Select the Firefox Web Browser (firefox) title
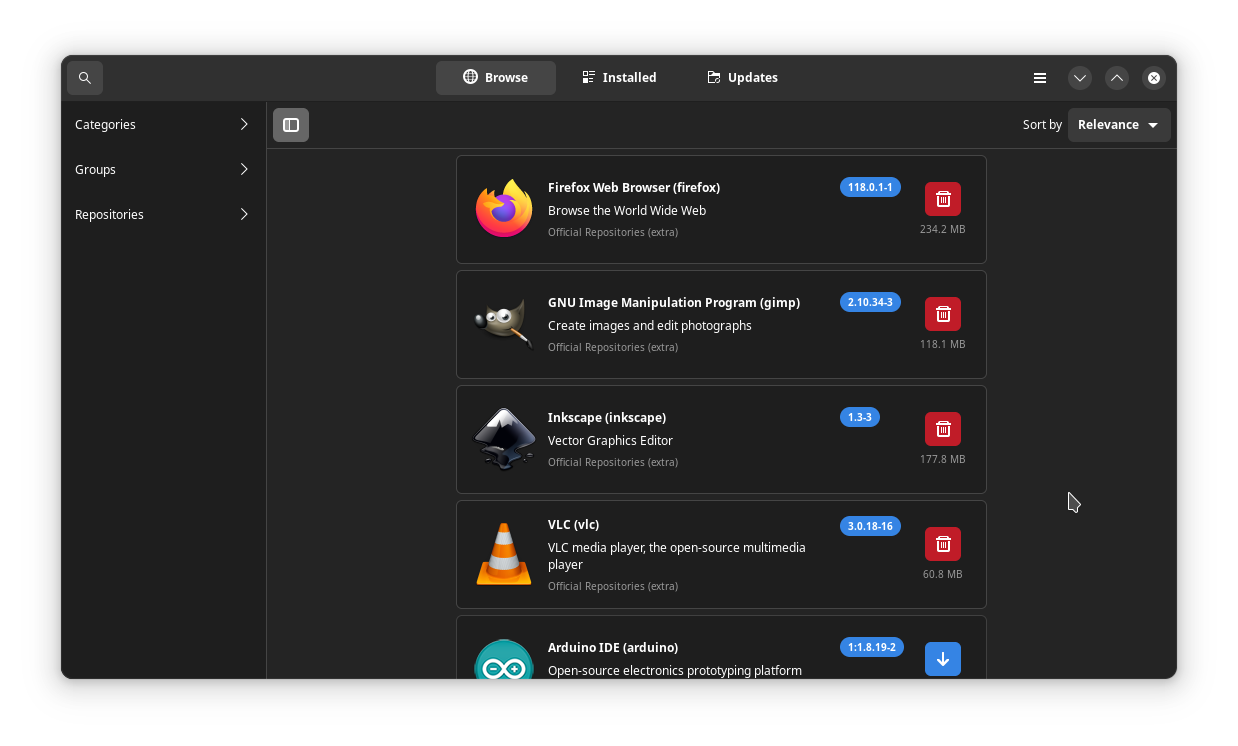The width and height of the screenshot is (1238, 746). 634,188
